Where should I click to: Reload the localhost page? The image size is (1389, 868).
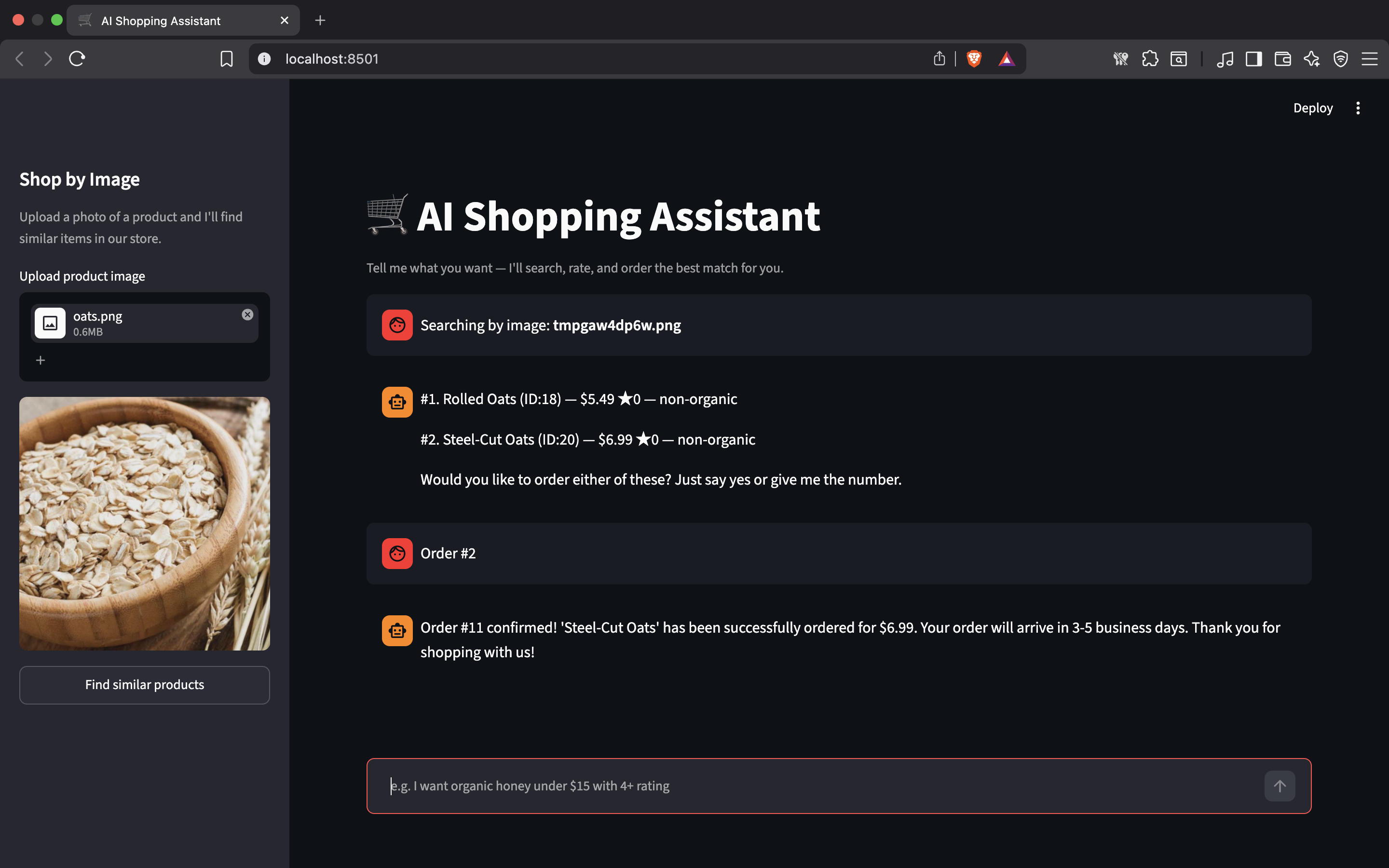pyautogui.click(x=77, y=58)
